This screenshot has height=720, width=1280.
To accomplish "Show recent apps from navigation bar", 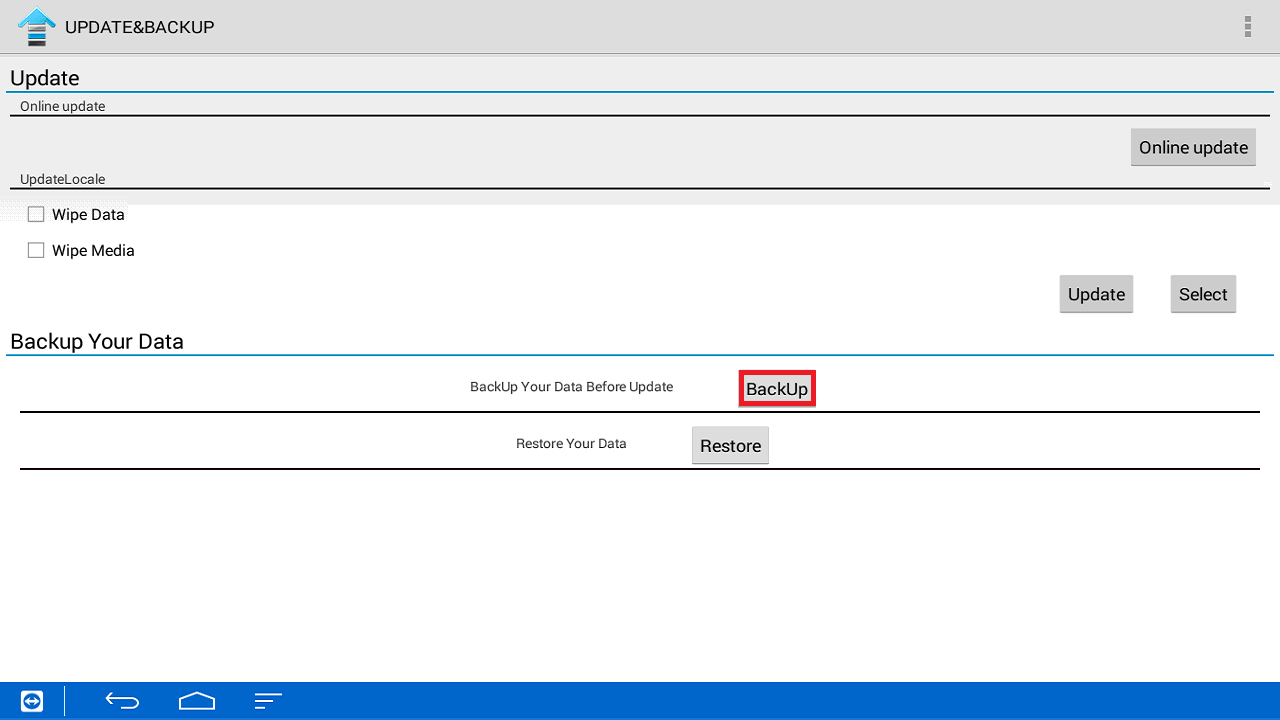I will pyautogui.click(x=268, y=701).
